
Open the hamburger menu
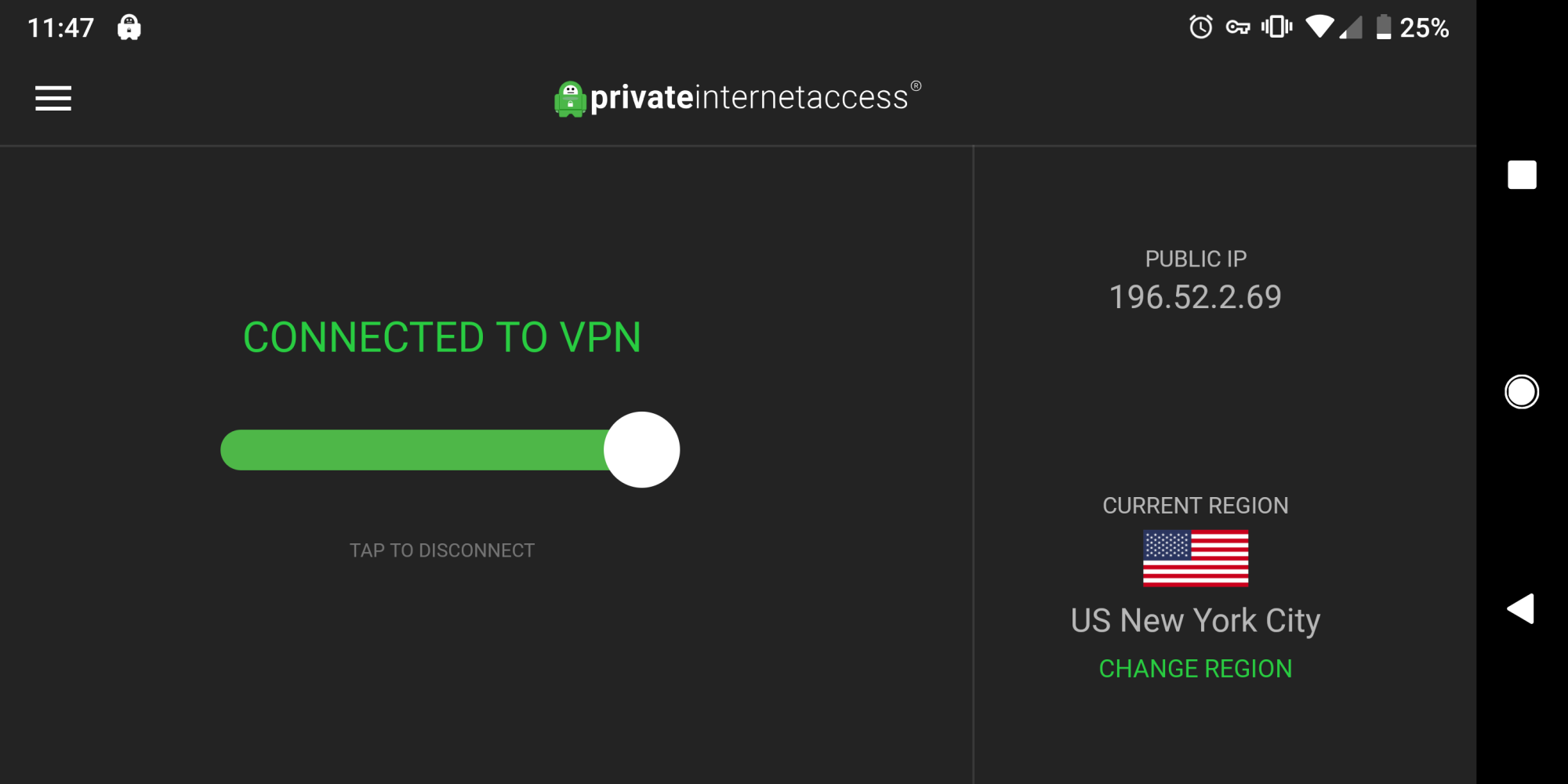53,98
